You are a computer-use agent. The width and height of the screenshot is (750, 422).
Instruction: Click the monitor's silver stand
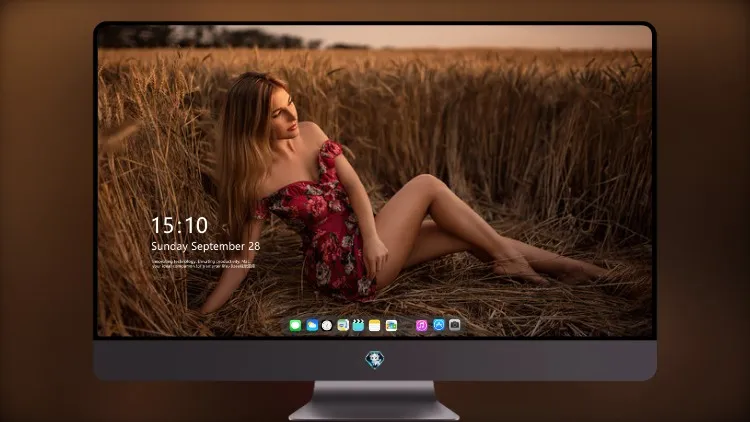[x=374, y=401]
